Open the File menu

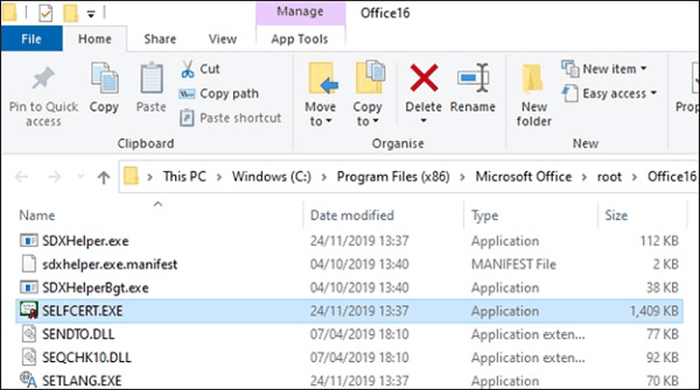(31, 39)
